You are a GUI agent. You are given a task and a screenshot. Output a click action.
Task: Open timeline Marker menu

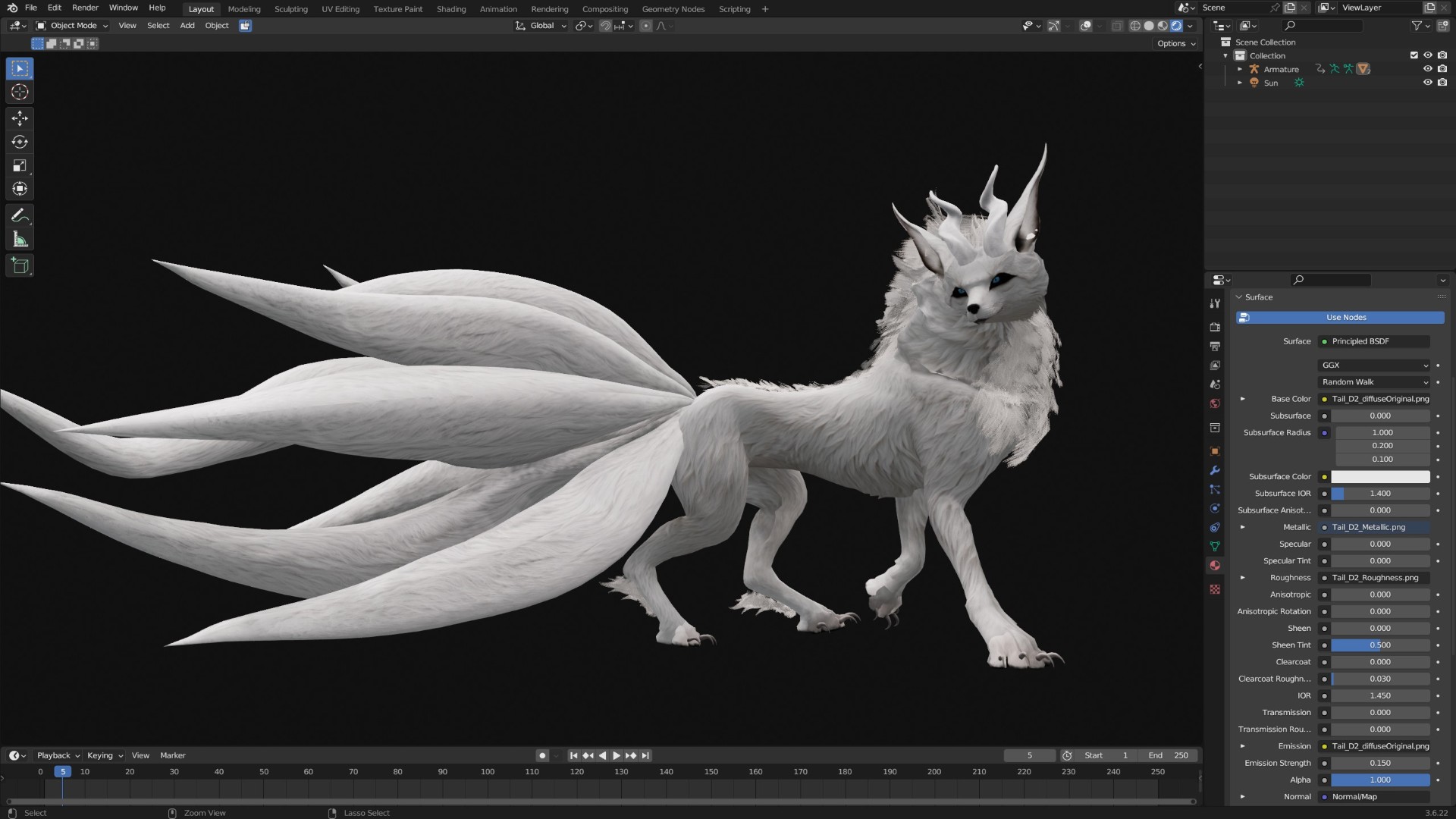point(173,756)
